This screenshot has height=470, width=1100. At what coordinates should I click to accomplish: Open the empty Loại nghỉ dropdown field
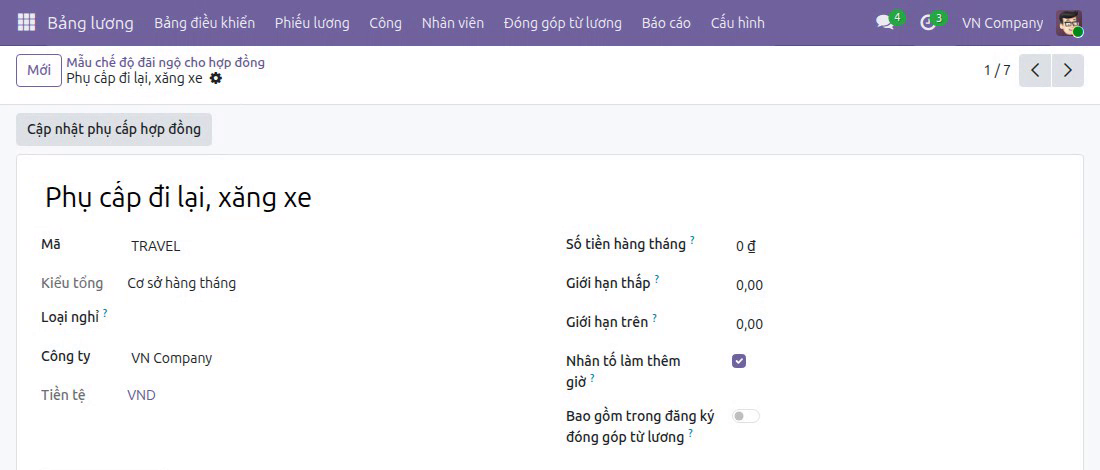[x=328, y=318]
